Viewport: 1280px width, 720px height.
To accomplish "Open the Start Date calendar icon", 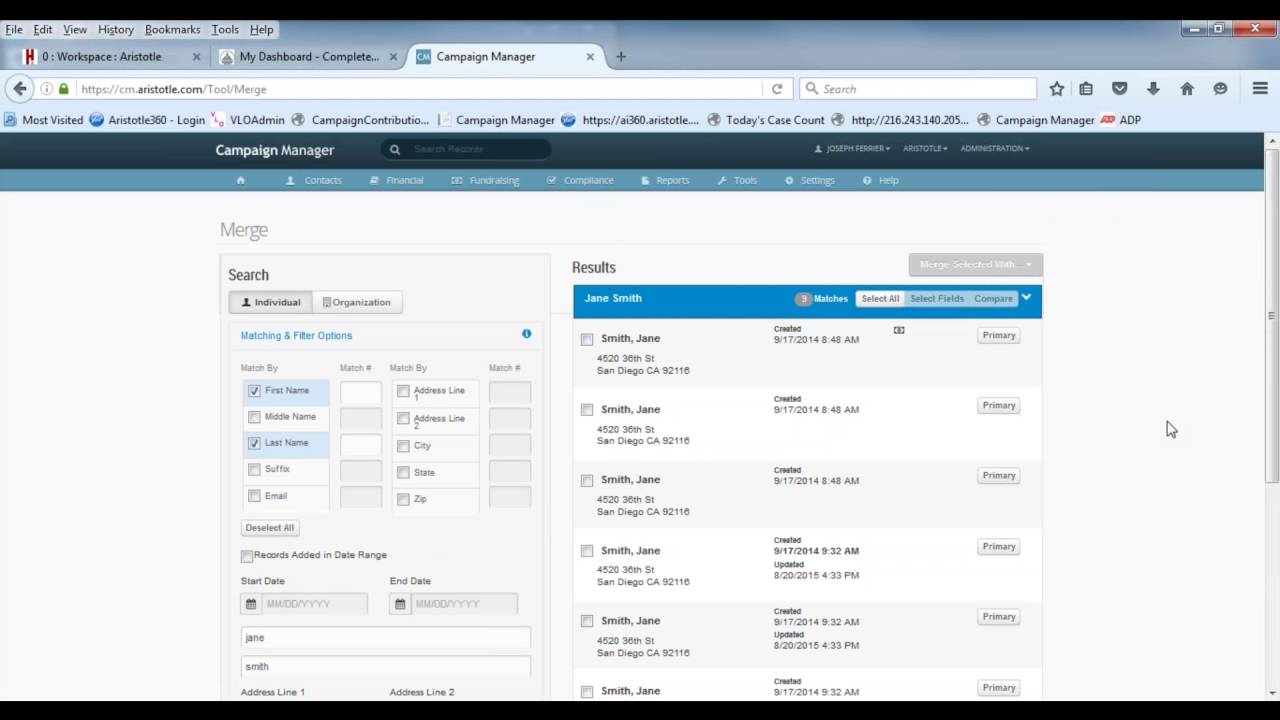I will tap(251, 604).
